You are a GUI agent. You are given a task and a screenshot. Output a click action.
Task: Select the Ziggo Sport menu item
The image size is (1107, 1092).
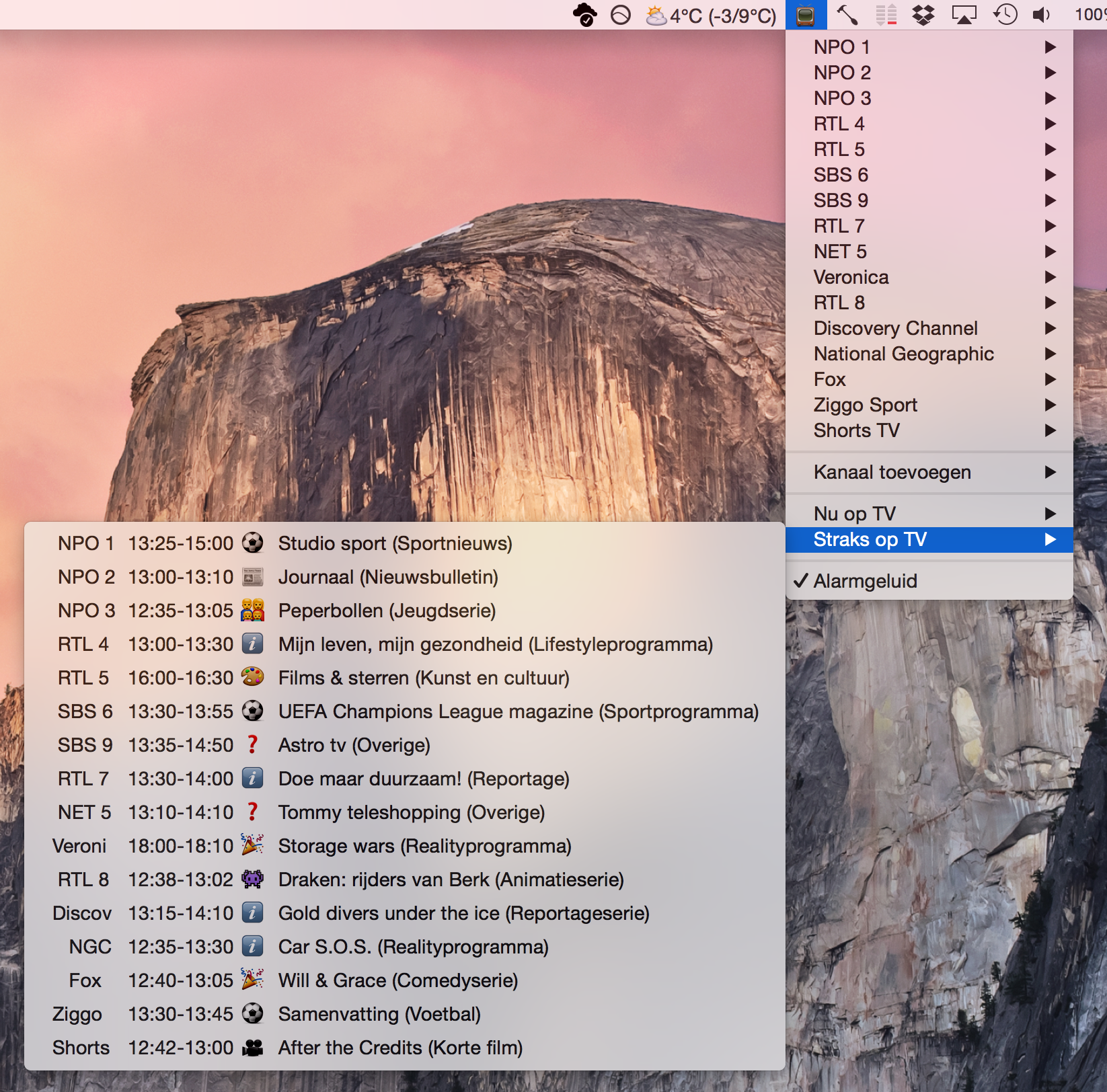929,405
